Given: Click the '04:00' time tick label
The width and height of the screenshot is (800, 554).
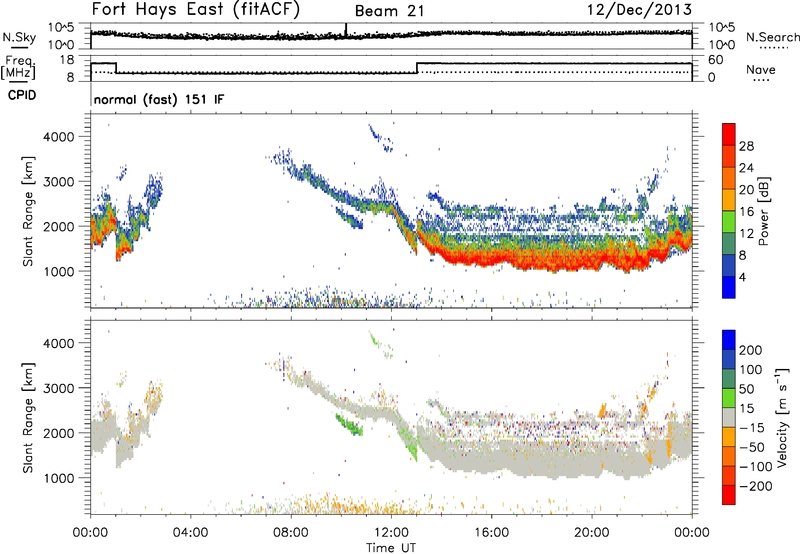Looking at the screenshot, I should (190, 533).
